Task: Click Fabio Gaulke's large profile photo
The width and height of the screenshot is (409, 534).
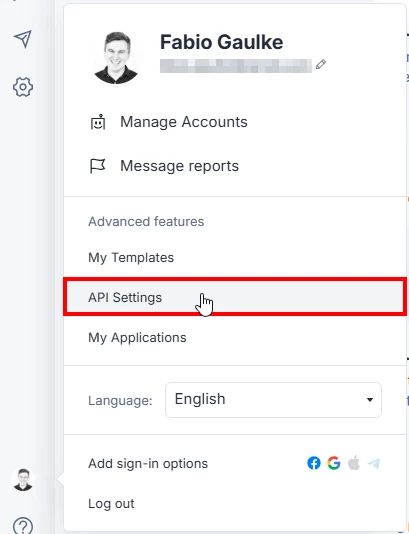Action: (116, 58)
